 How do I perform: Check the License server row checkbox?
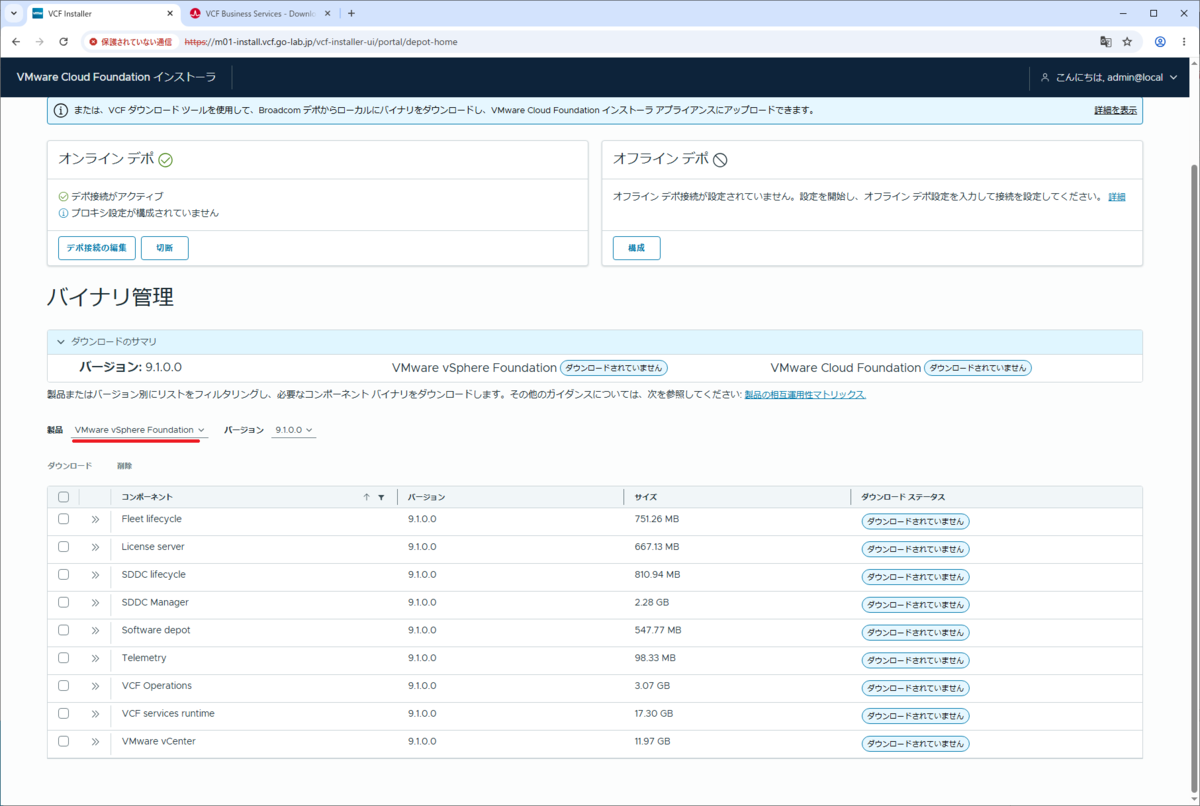(63, 547)
